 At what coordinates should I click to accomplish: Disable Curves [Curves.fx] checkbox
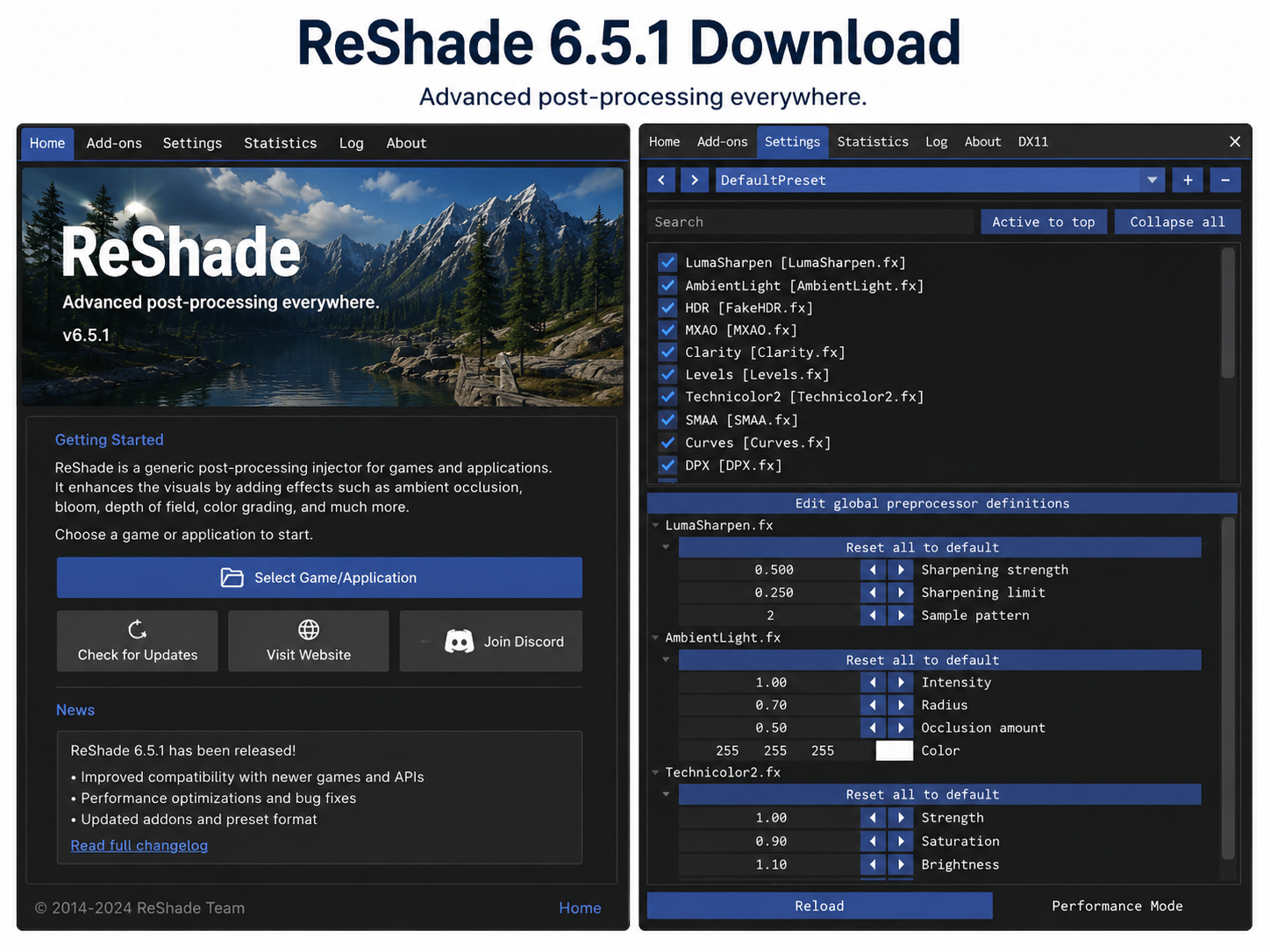pos(667,443)
